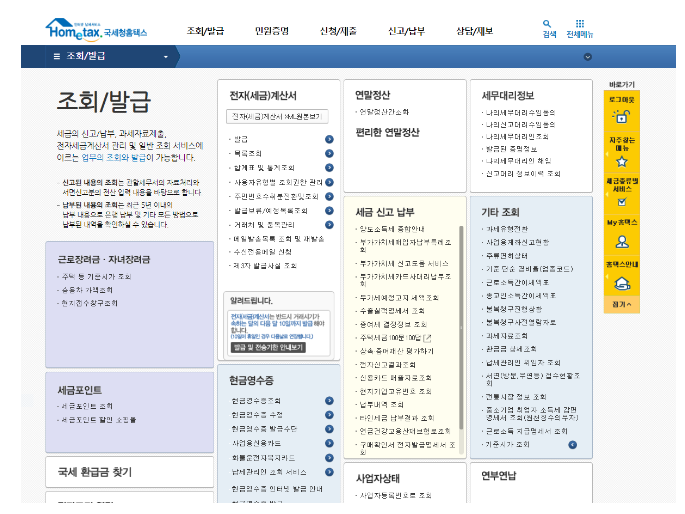The image size is (685, 514).
Task: Open 민원증명 top menu
Action: coord(272,31)
